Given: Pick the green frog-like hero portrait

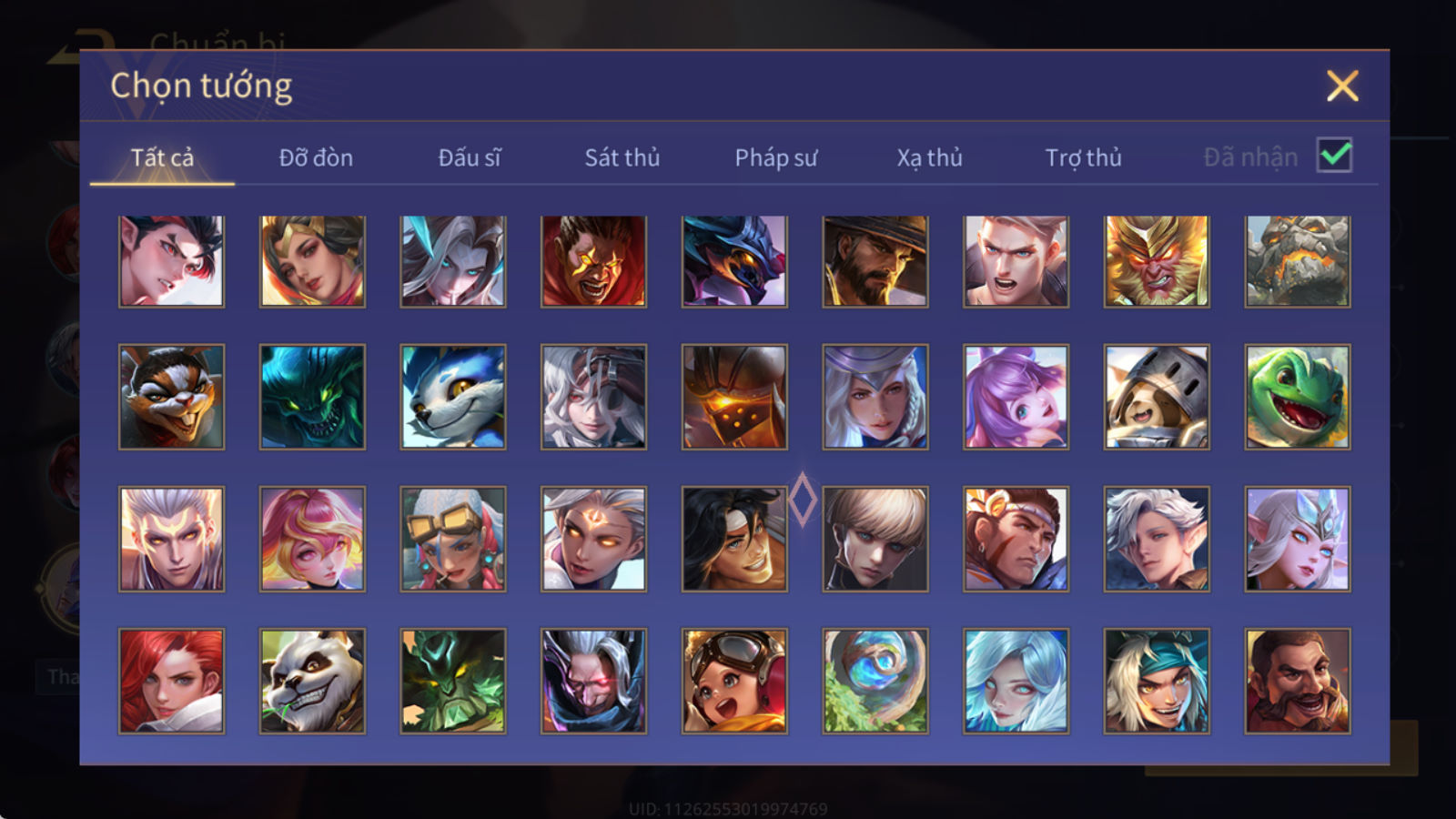Looking at the screenshot, I should coord(1298,397).
